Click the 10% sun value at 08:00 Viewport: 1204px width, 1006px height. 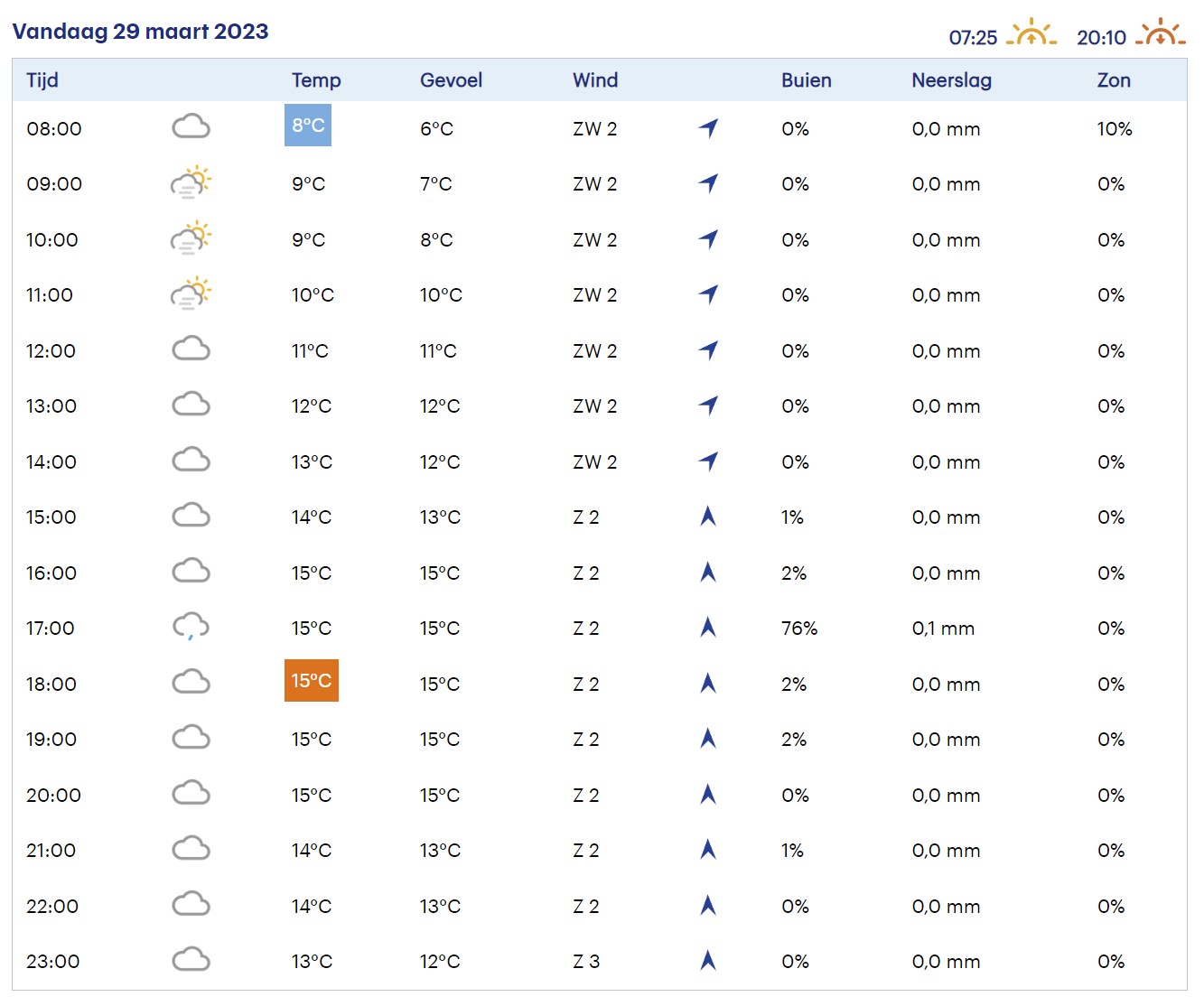click(x=1114, y=129)
